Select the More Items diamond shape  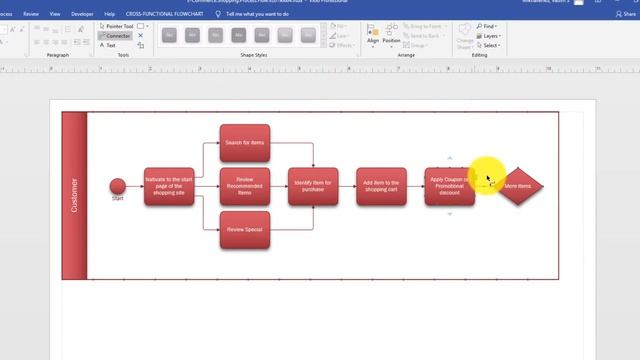coord(519,186)
